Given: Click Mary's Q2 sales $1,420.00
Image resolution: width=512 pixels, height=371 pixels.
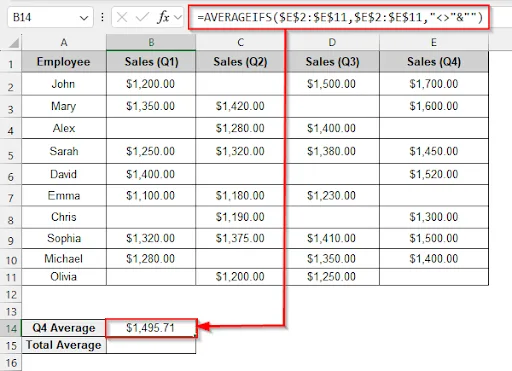Looking at the screenshot, I should [240, 106].
